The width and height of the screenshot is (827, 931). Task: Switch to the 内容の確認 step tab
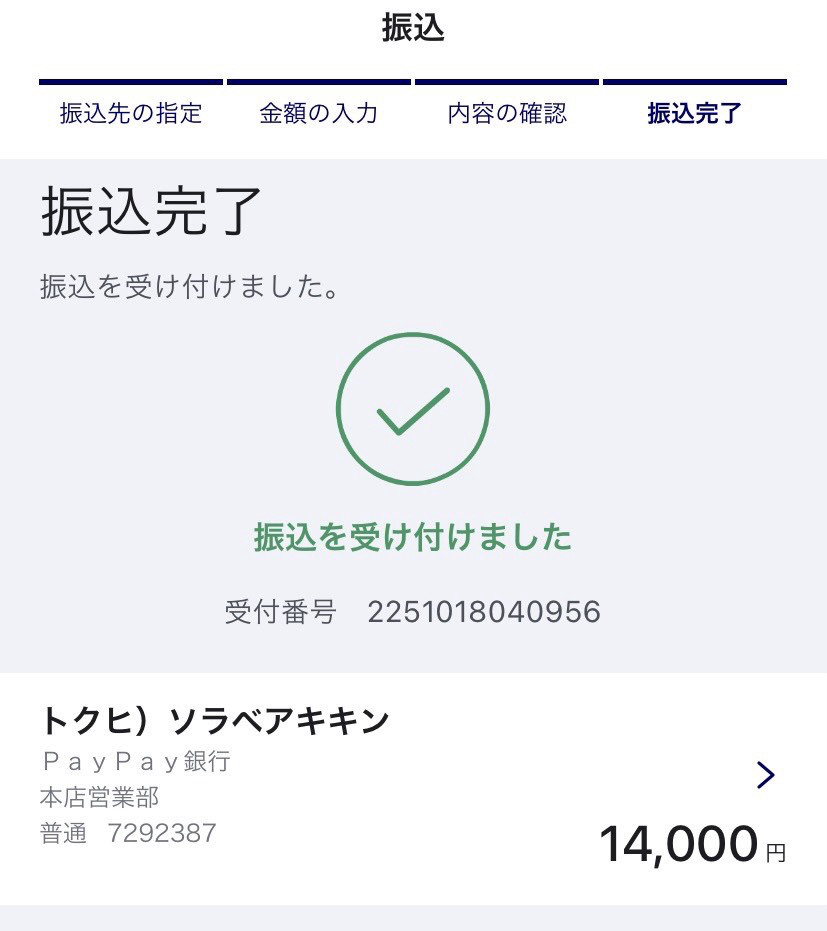pyautogui.click(x=507, y=114)
